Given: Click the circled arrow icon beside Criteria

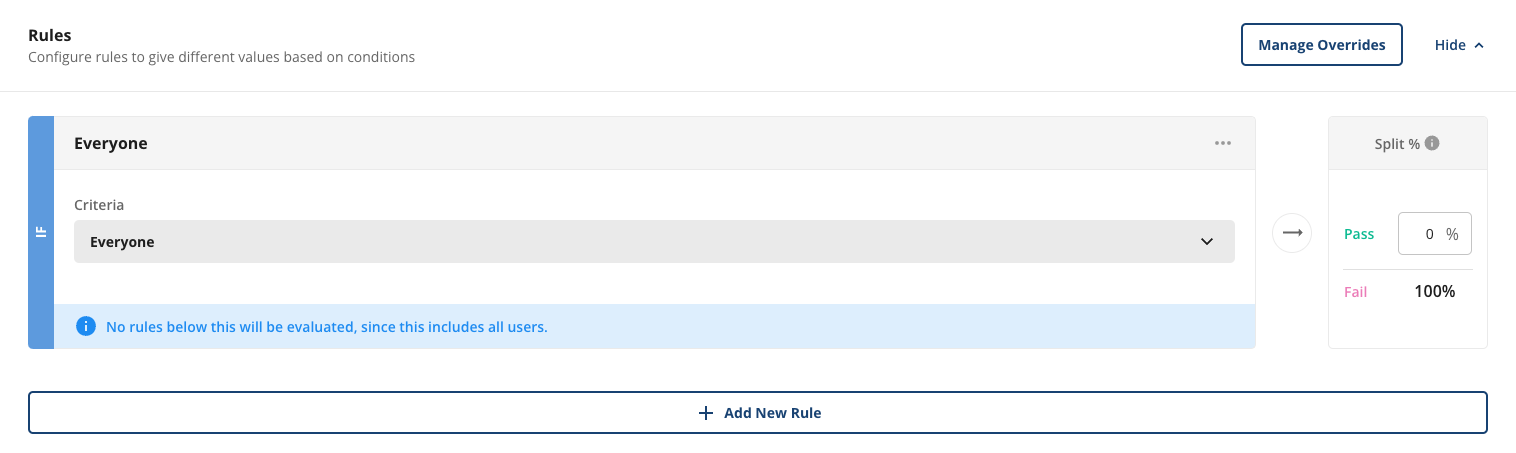Looking at the screenshot, I should click(x=1292, y=233).
